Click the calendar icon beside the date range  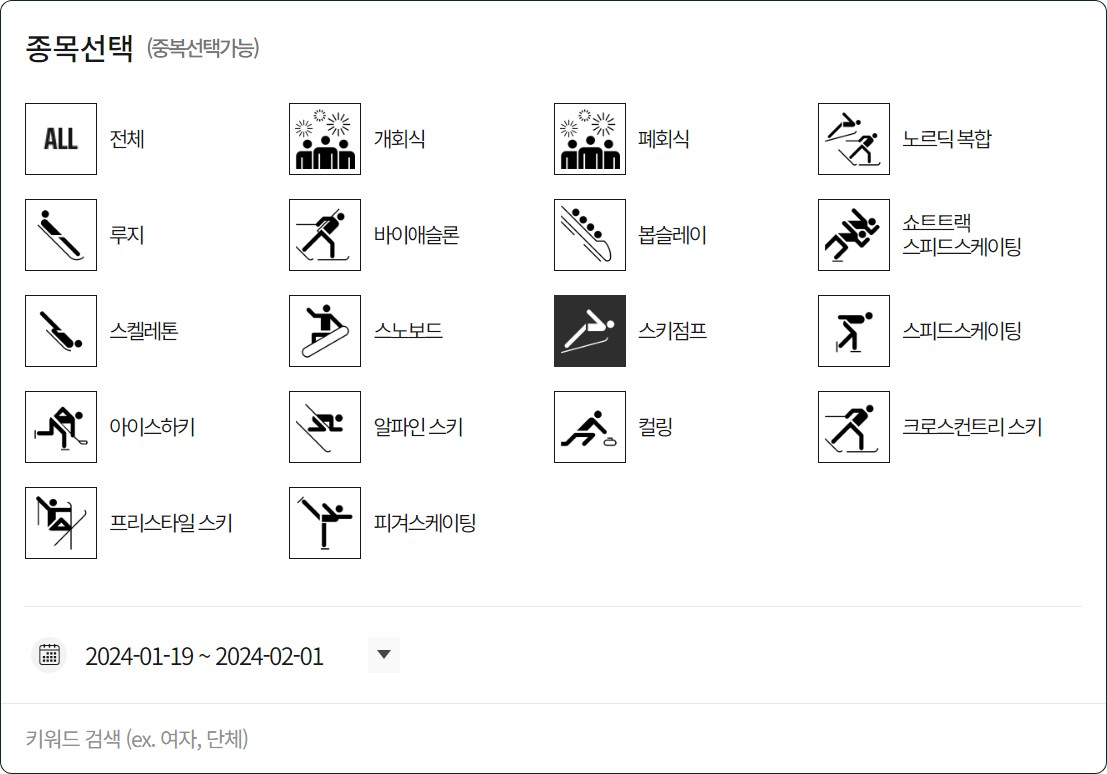pyautogui.click(x=48, y=656)
